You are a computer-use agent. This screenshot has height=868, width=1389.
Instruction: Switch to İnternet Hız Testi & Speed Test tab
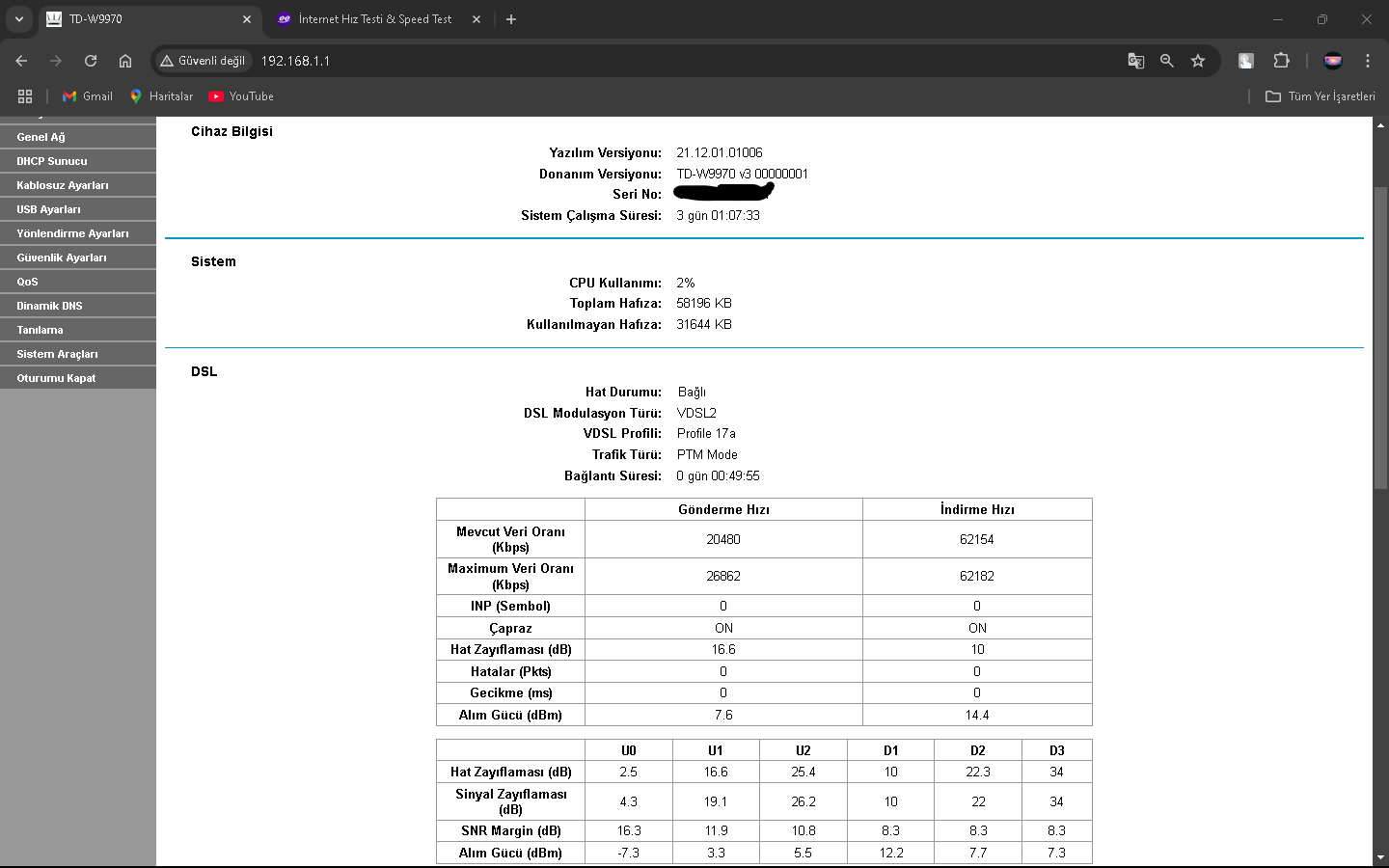[x=375, y=19]
